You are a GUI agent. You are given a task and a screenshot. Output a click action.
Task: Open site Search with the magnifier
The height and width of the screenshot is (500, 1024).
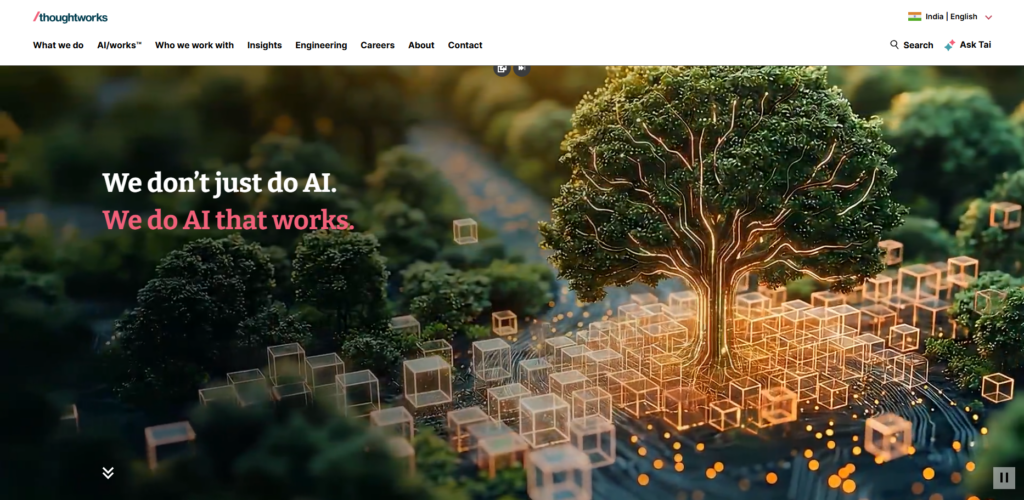911,45
